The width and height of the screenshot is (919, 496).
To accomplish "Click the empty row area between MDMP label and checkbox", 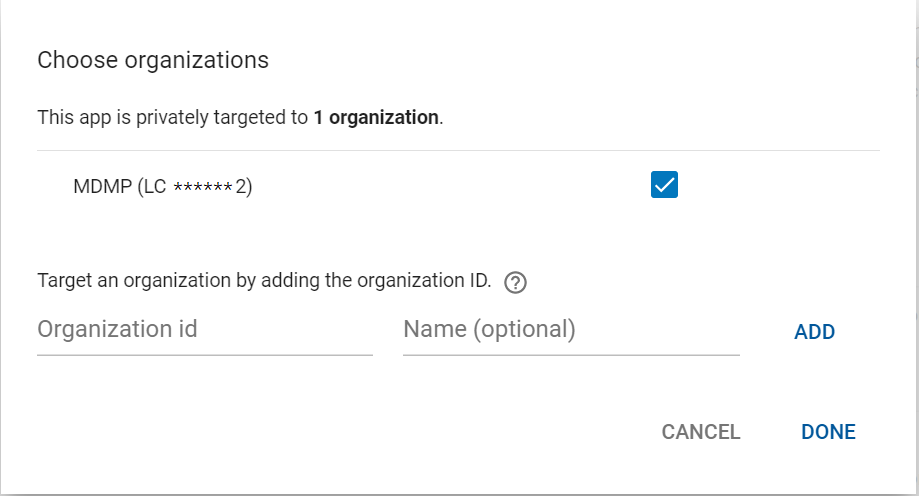I will click(x=450, y=186).
